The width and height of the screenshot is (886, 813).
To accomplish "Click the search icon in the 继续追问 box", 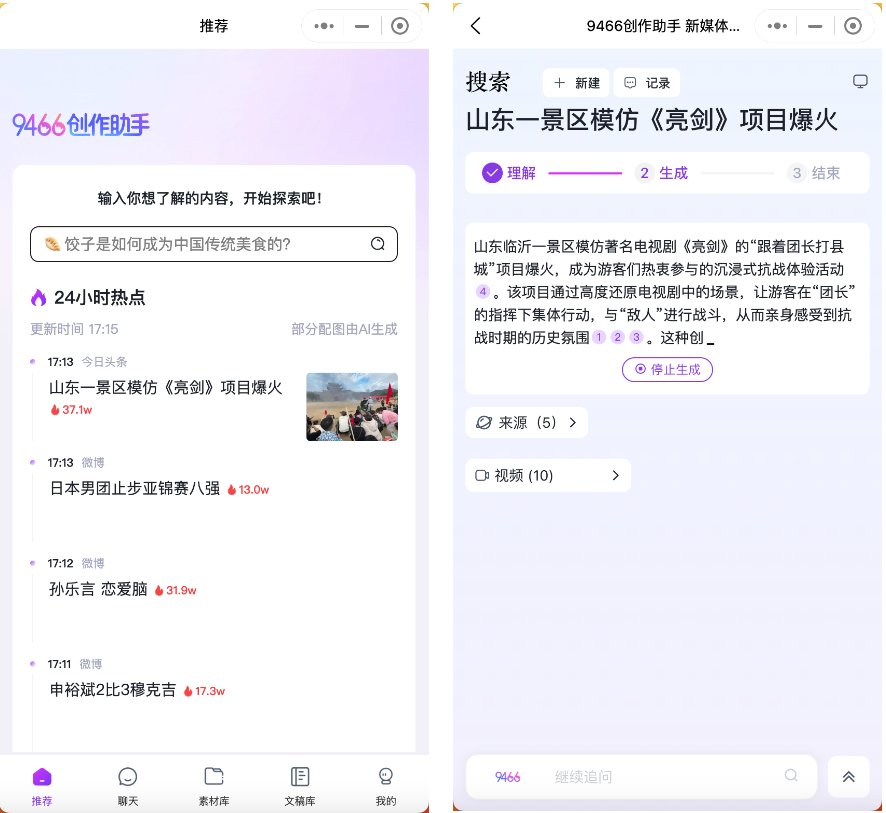I will pyautogui.click(x=791, y=776).
